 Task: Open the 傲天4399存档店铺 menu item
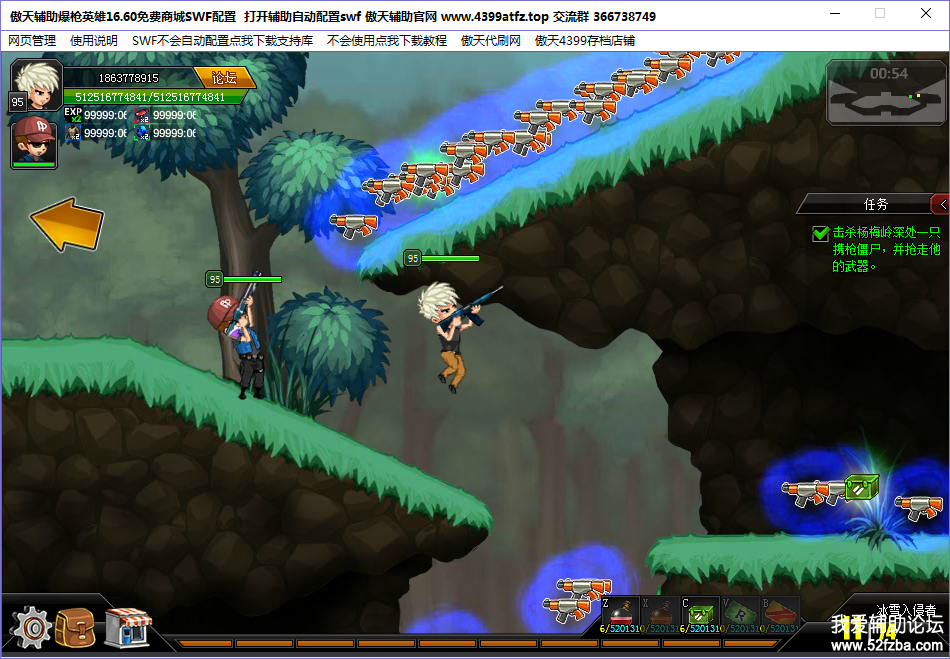(585, 41)
